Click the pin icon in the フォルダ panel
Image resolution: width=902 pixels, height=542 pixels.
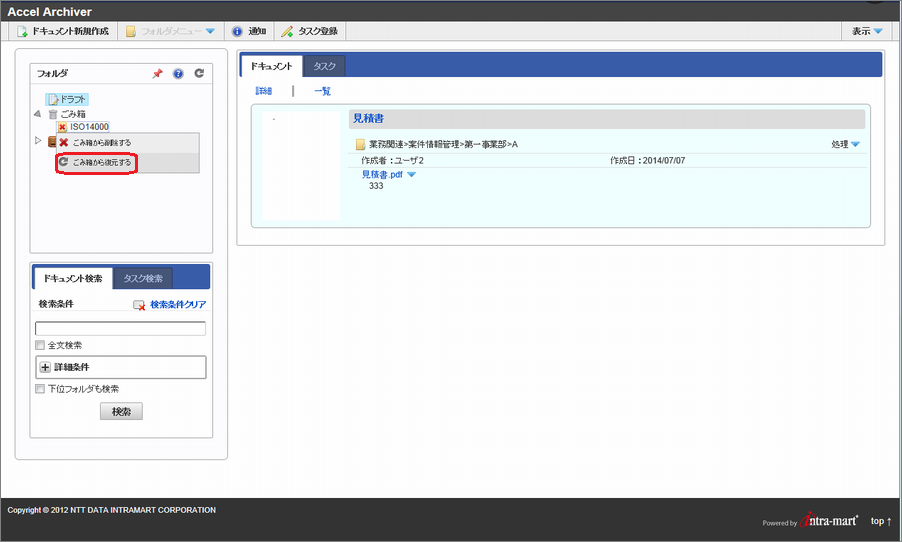tap(157, 74)
